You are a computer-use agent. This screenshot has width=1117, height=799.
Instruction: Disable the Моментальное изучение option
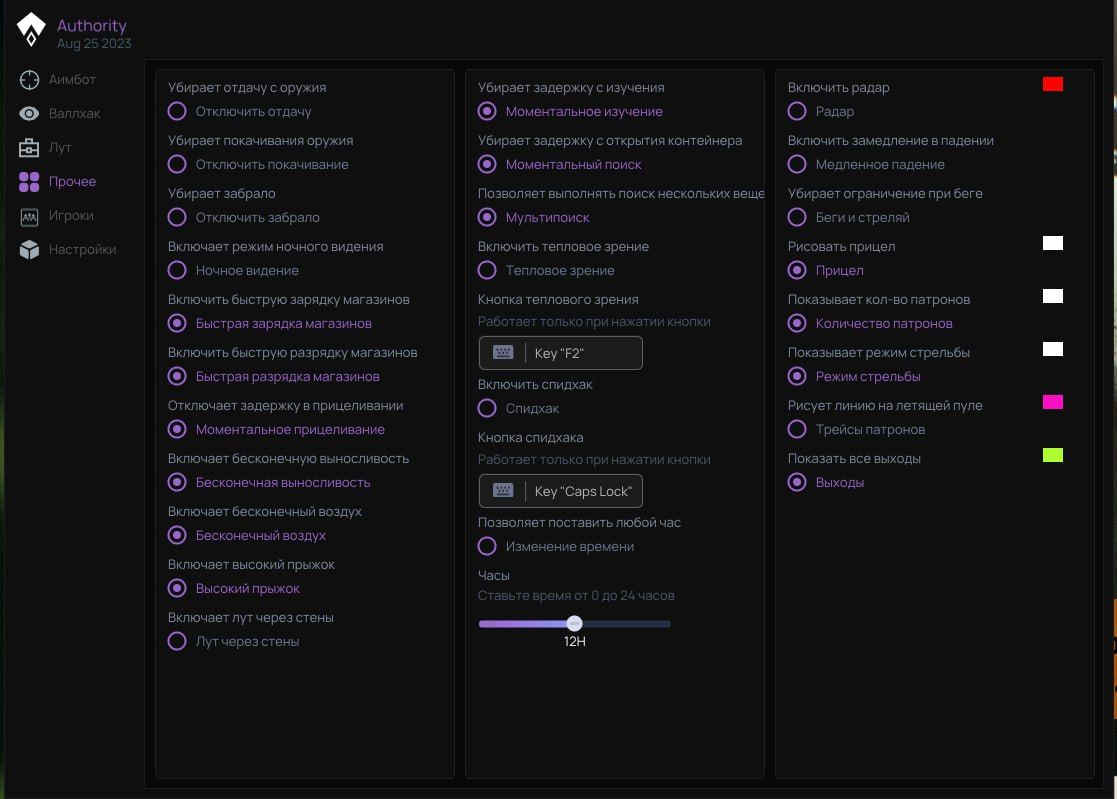coord(487,111)
